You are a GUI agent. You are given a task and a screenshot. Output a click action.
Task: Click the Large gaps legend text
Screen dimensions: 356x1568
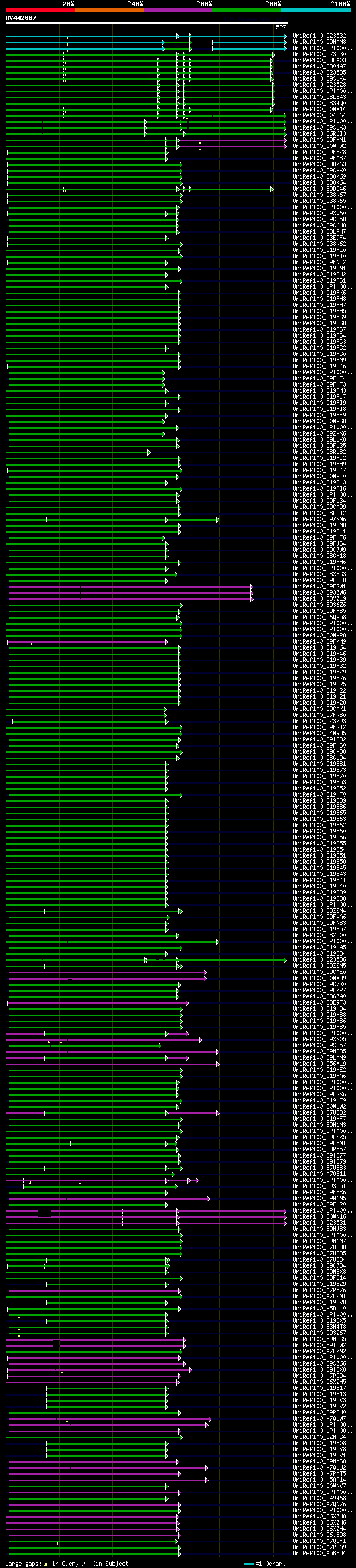click(68, 1563)
